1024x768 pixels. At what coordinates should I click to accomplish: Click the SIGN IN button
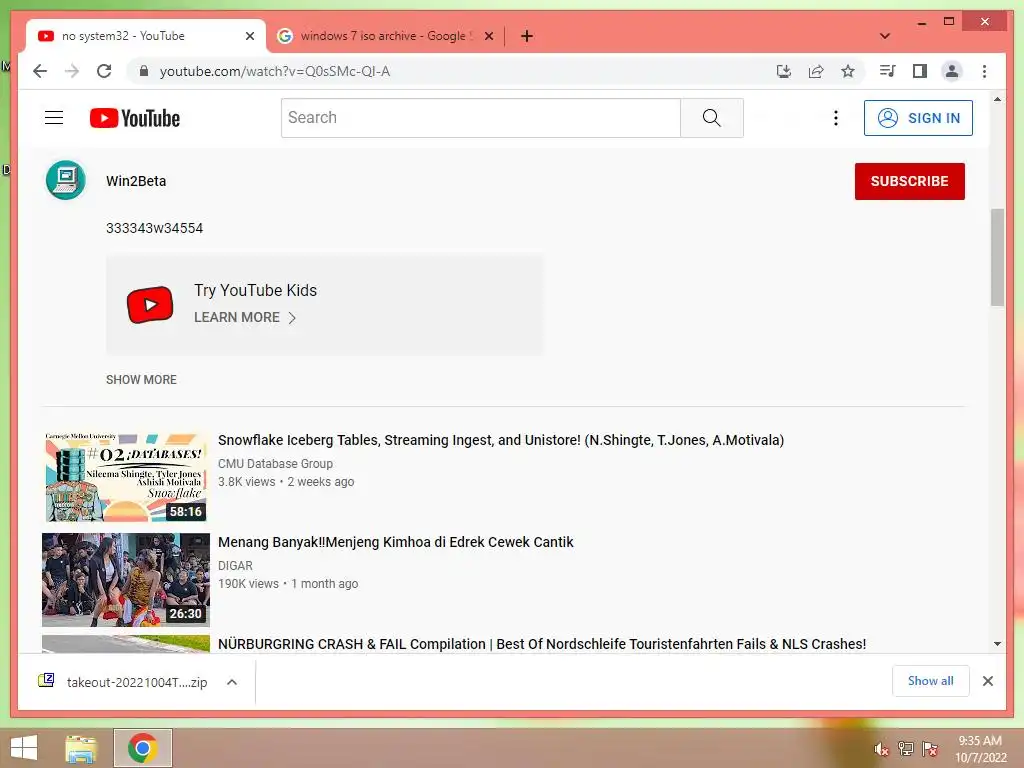[x=918, y=118]
